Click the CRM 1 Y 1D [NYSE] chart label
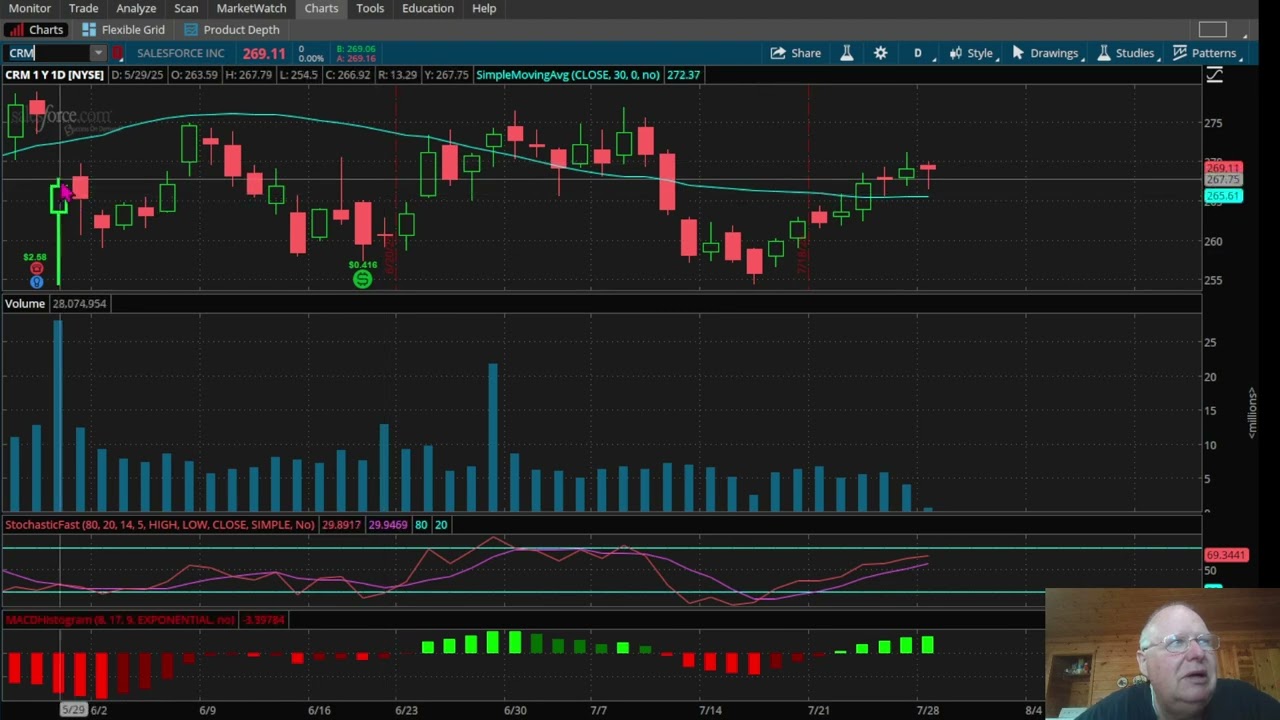This screenshot has height=720, width=1280. pyautogui.click(x=55, y=75)
